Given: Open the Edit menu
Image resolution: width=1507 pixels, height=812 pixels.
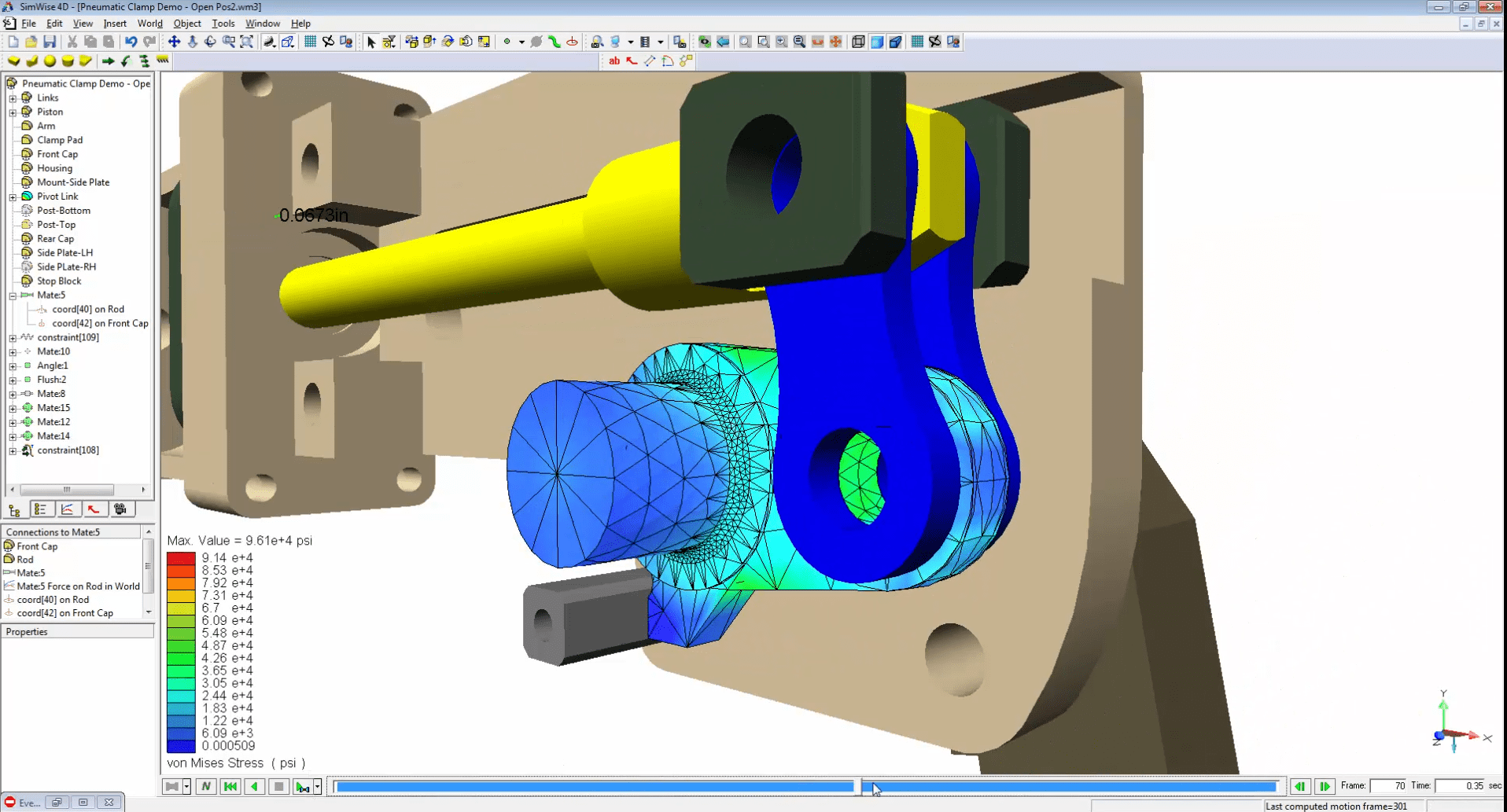Looking at the screenshot, I should [54, 24].
